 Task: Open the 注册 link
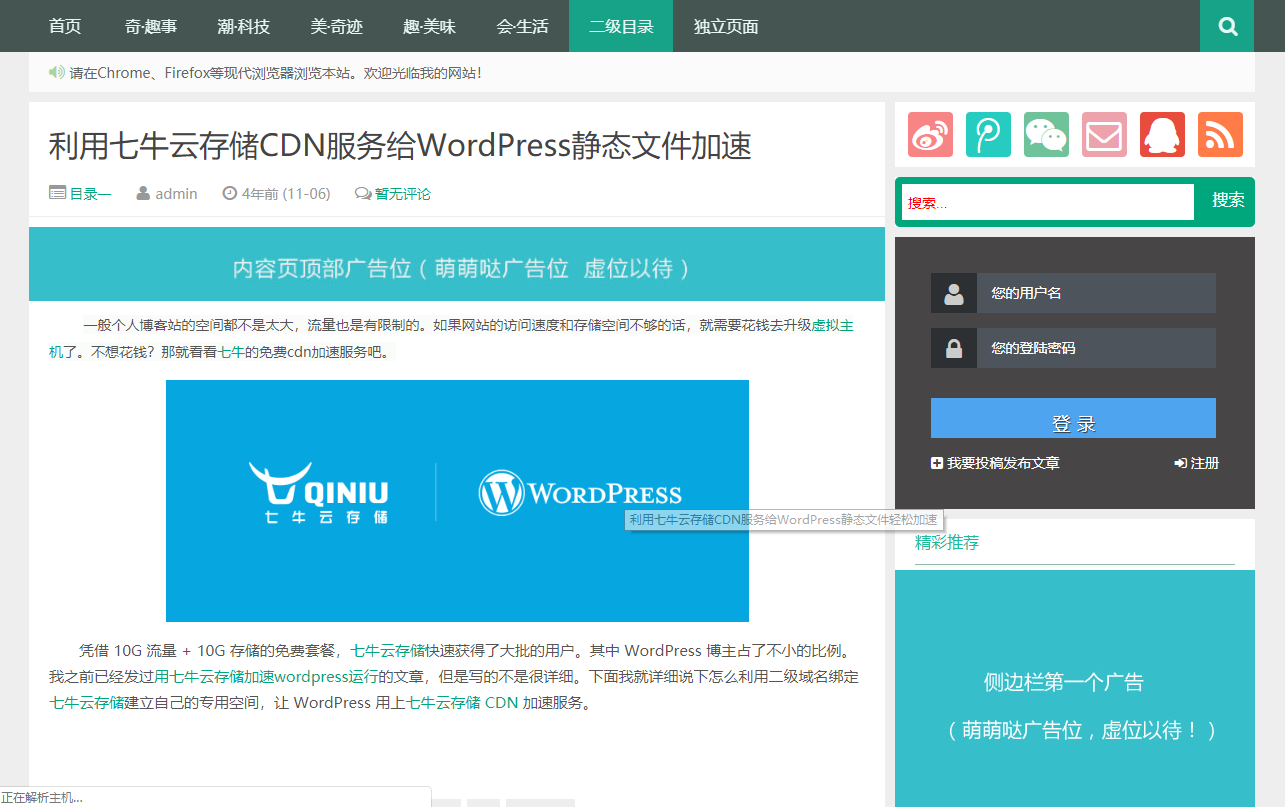pos(1197,463)
